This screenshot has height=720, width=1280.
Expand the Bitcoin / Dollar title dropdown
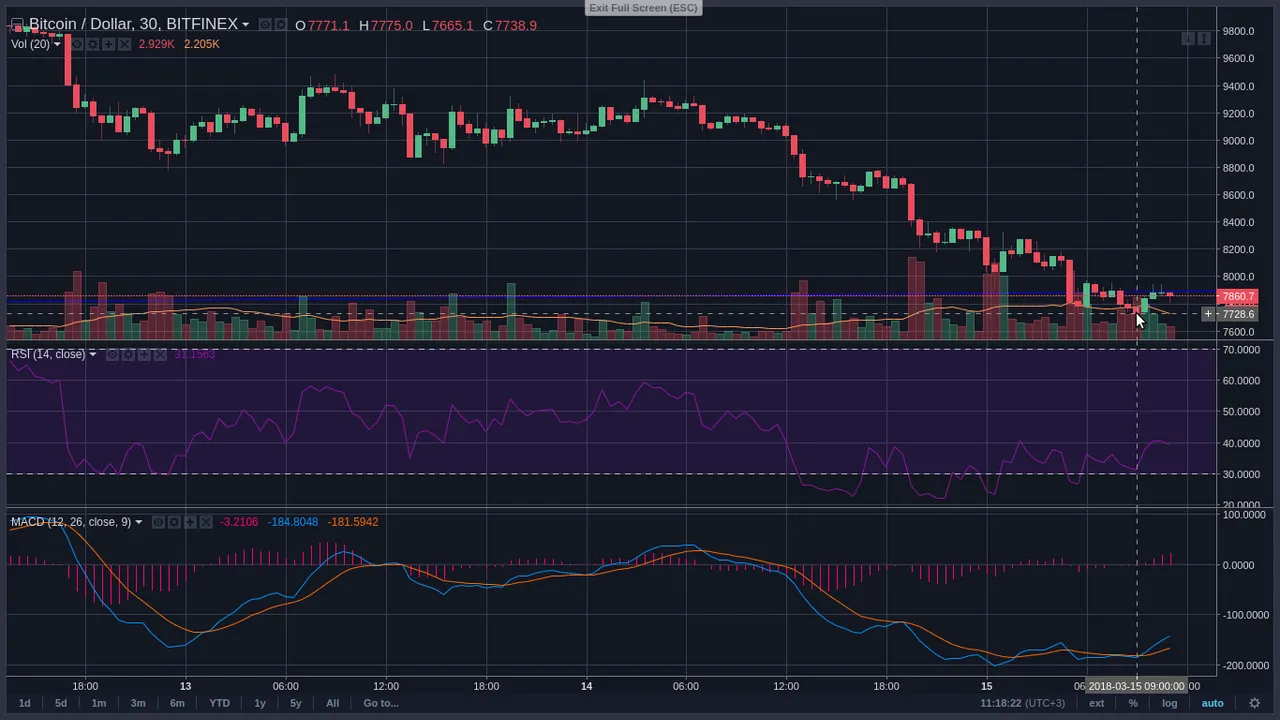[x=245, y=25]
